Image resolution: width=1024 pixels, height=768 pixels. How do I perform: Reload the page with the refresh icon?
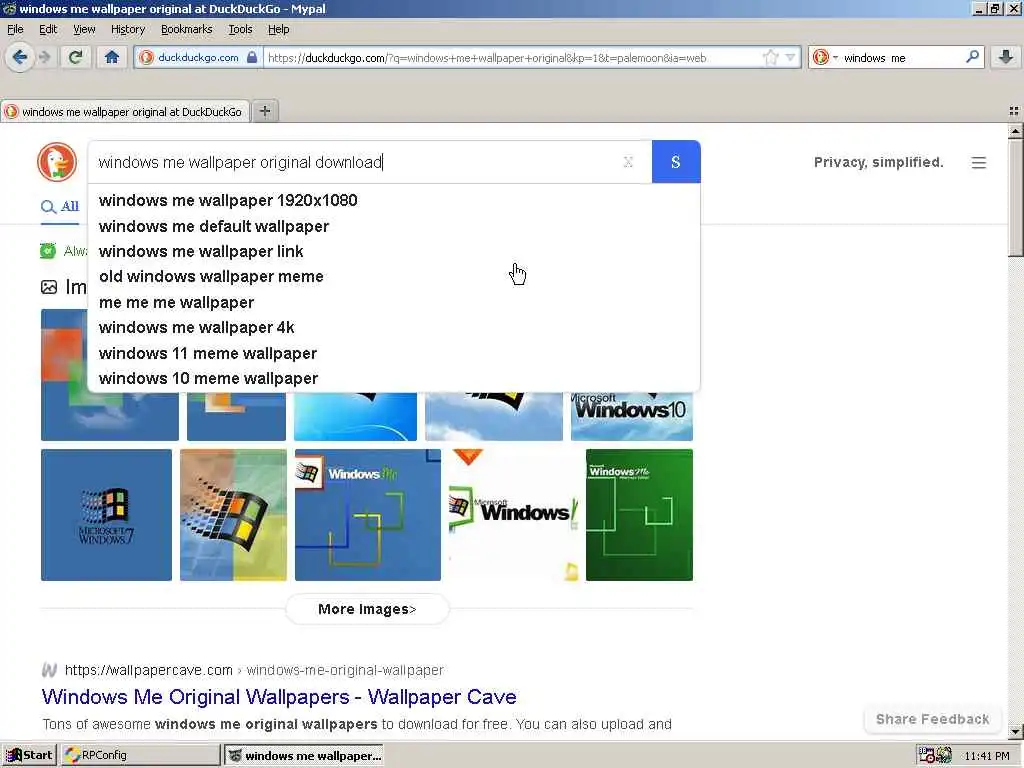[75, 57]
